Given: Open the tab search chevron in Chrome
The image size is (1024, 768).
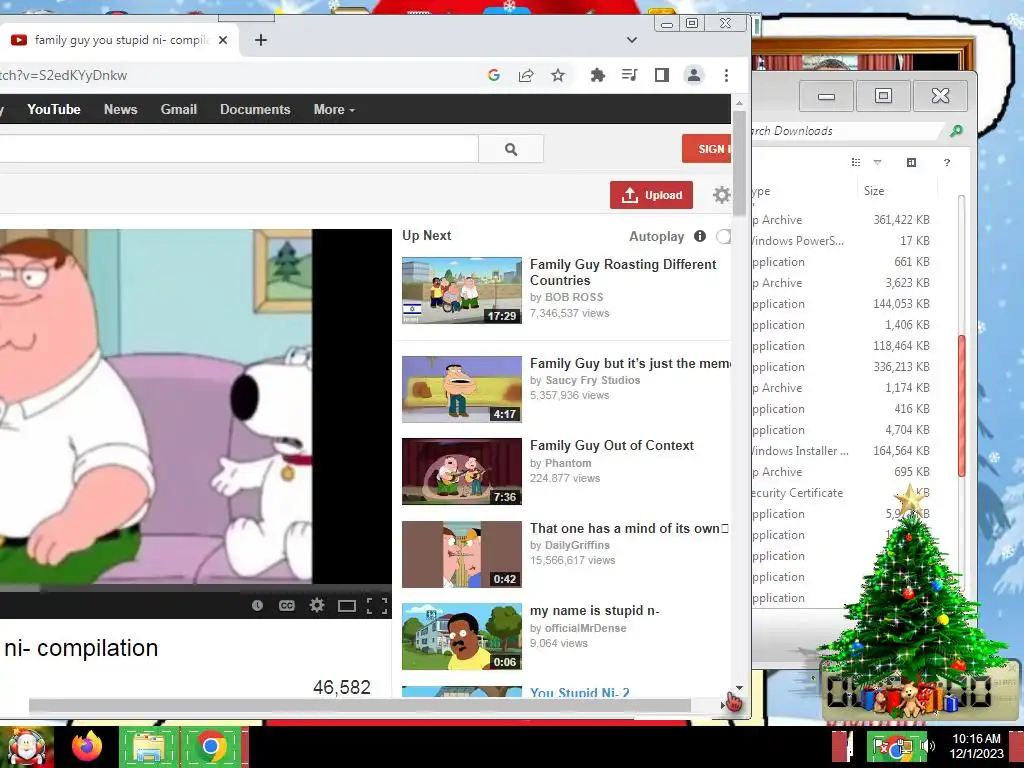Looking at the screenshot, I should click(x=631, y=40).
